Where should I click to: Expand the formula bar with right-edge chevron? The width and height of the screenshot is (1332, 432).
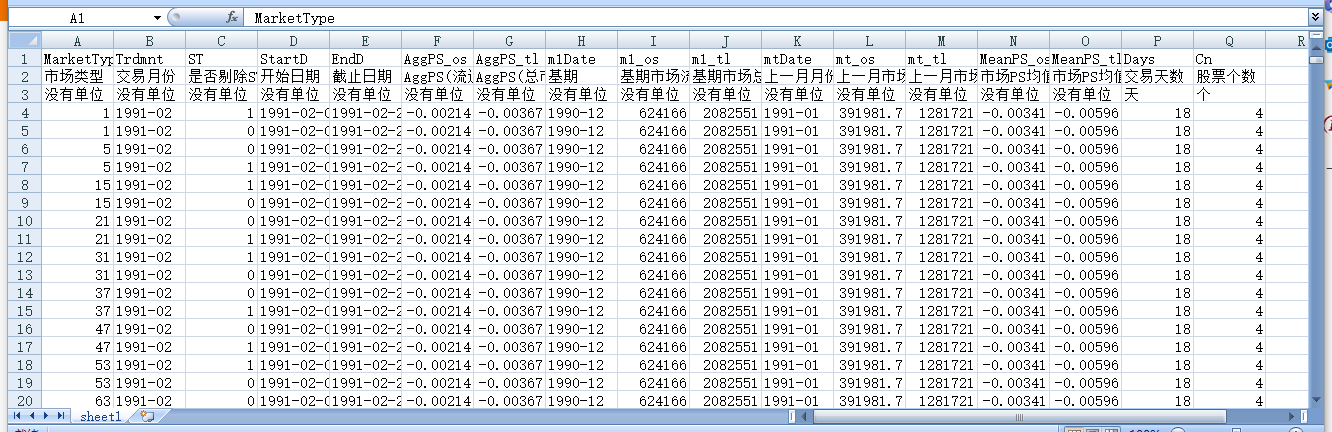coord(1317,18)
